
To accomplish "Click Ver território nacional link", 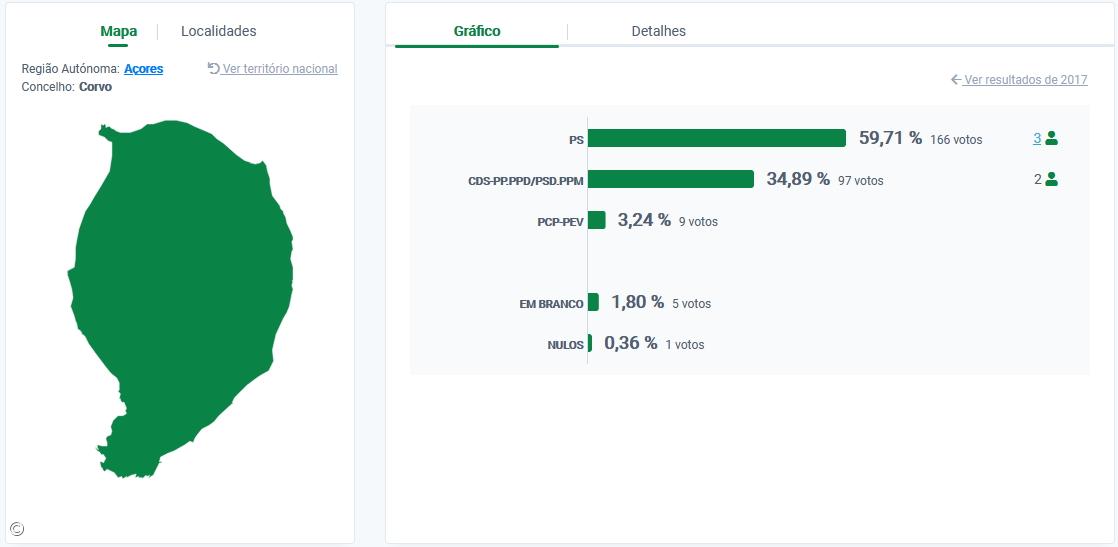I will pos(280,69).
